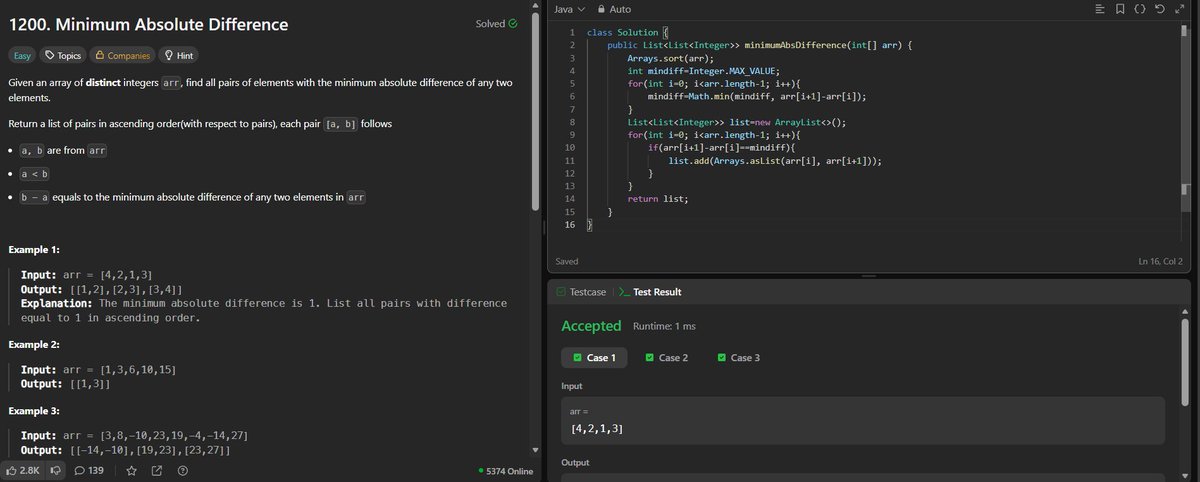Click the Easy difficulty tag
This screenshot has width=1200, height=482.
click(x=23, y=56)
